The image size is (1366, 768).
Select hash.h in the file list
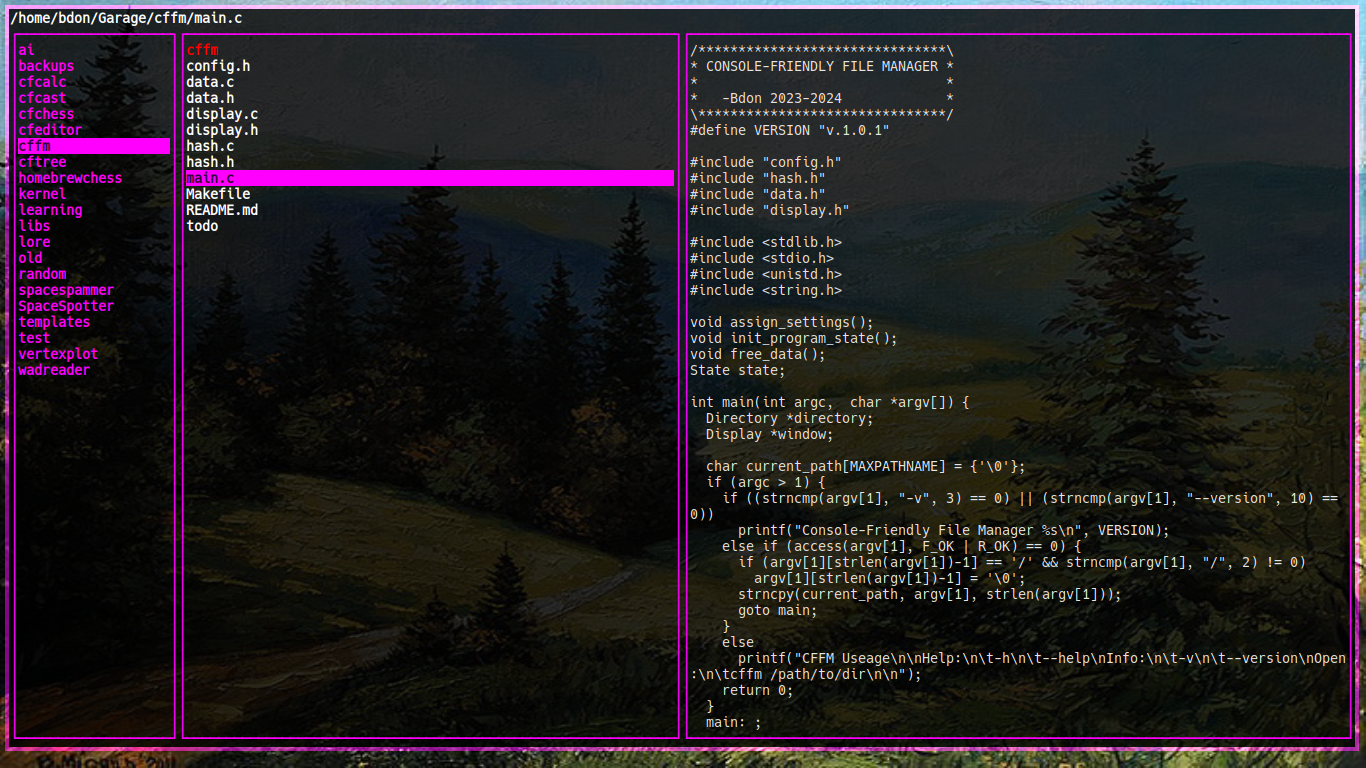pos(210,162)
